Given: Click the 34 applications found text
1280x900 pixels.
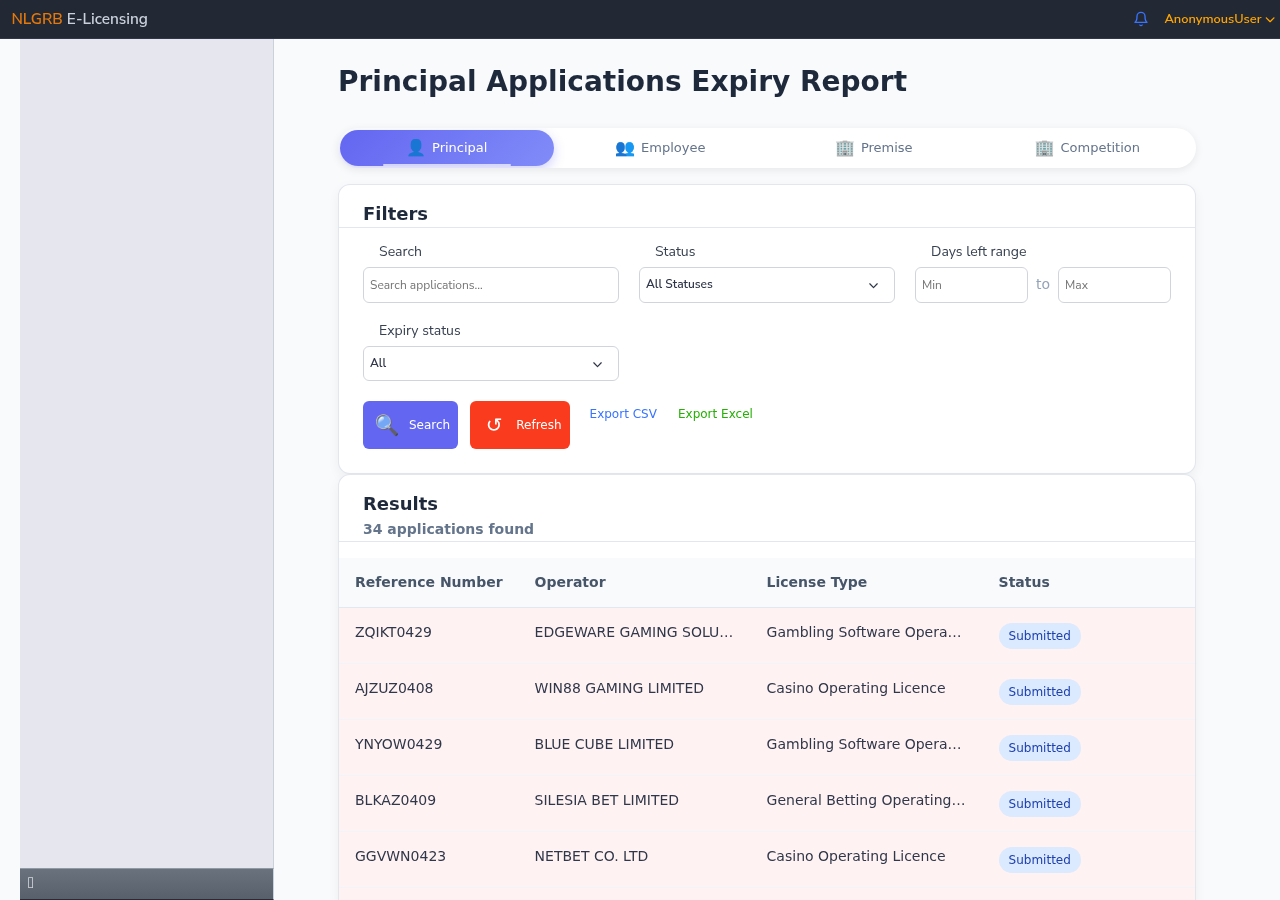Looking at the screenshot, I should click(448, 529).
